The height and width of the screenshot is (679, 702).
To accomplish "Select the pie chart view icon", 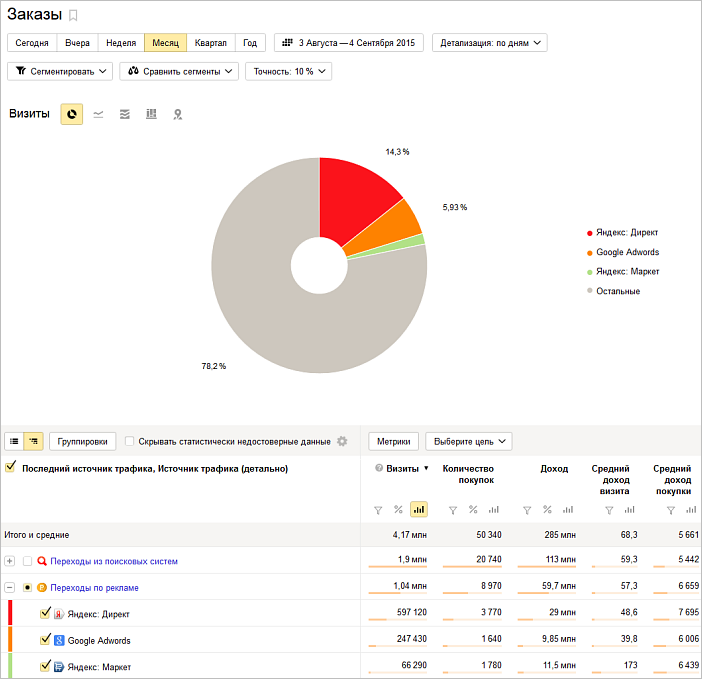I will pyautogui.click(x=72, y=114).
